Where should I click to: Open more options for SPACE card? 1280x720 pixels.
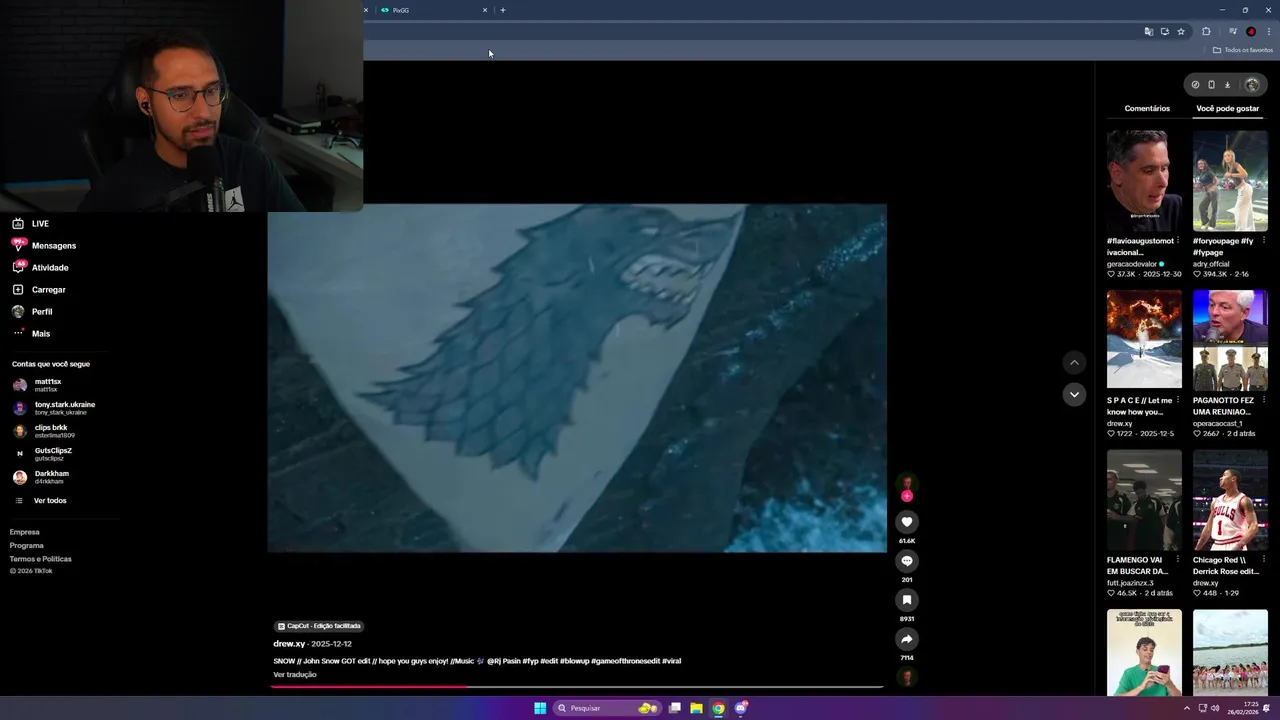pyautogui.click(x=1177, y=400)
